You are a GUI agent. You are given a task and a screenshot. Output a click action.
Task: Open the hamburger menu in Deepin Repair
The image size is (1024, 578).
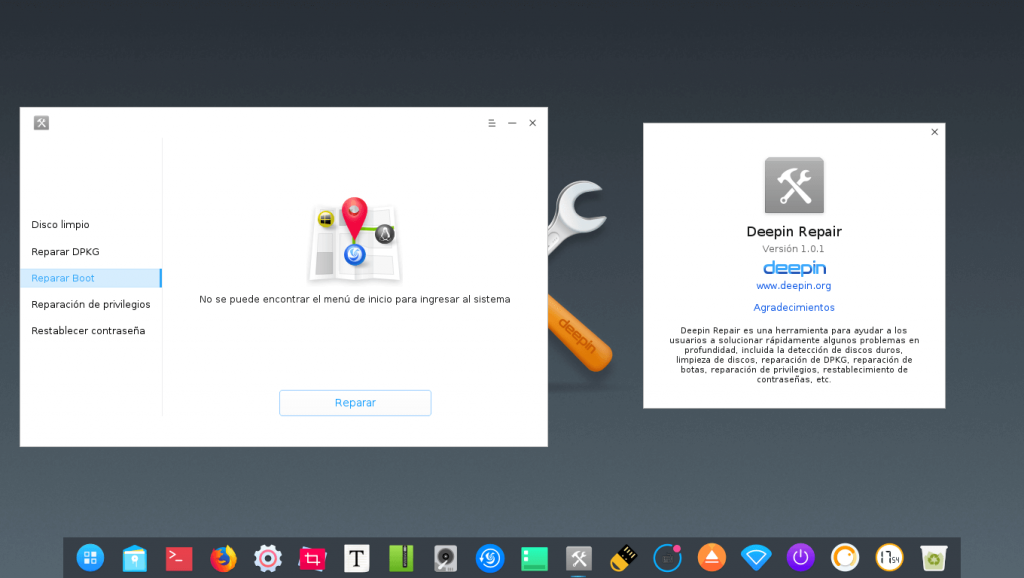pos(492,123)
